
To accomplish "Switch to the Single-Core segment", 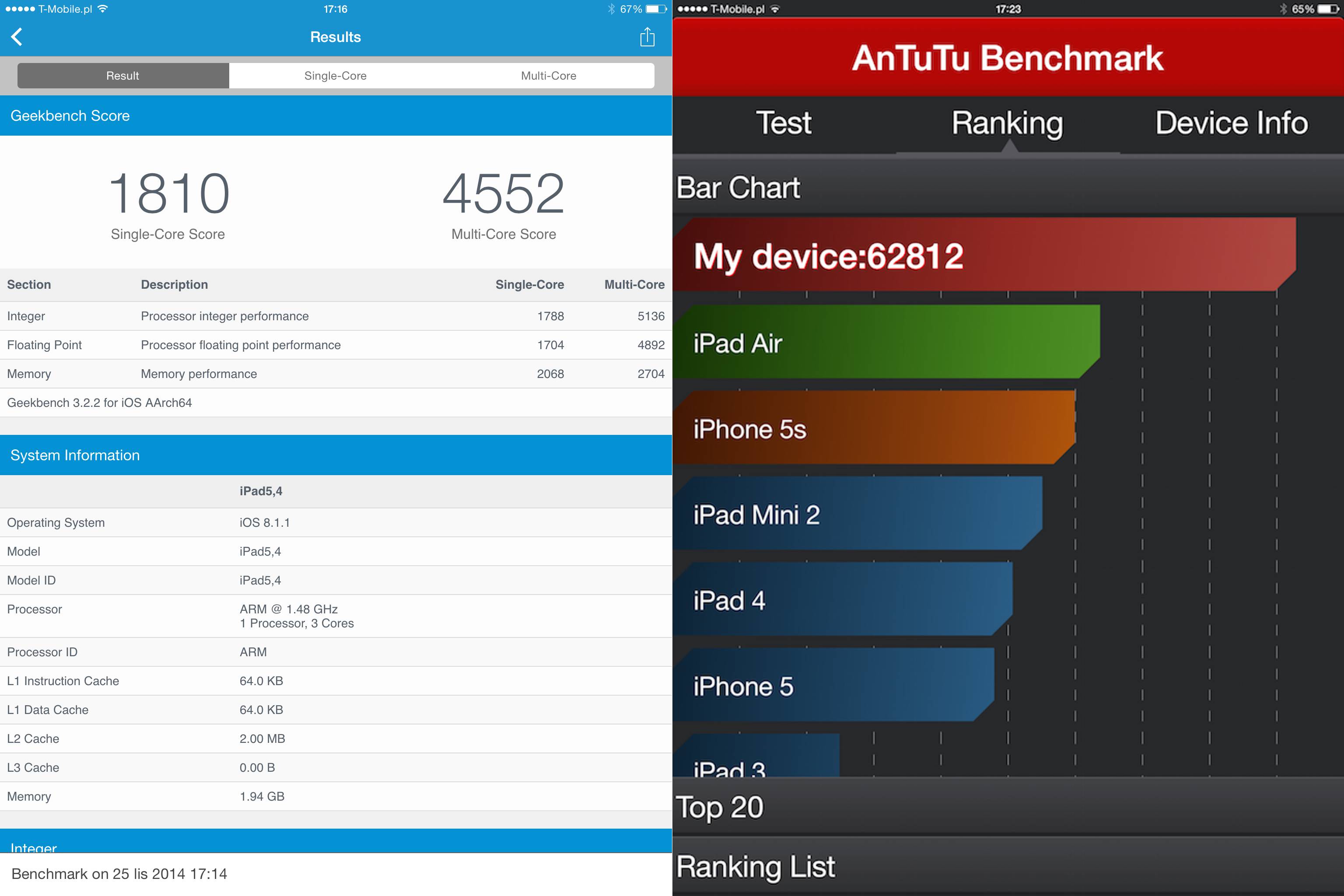I will click(336, 75).
